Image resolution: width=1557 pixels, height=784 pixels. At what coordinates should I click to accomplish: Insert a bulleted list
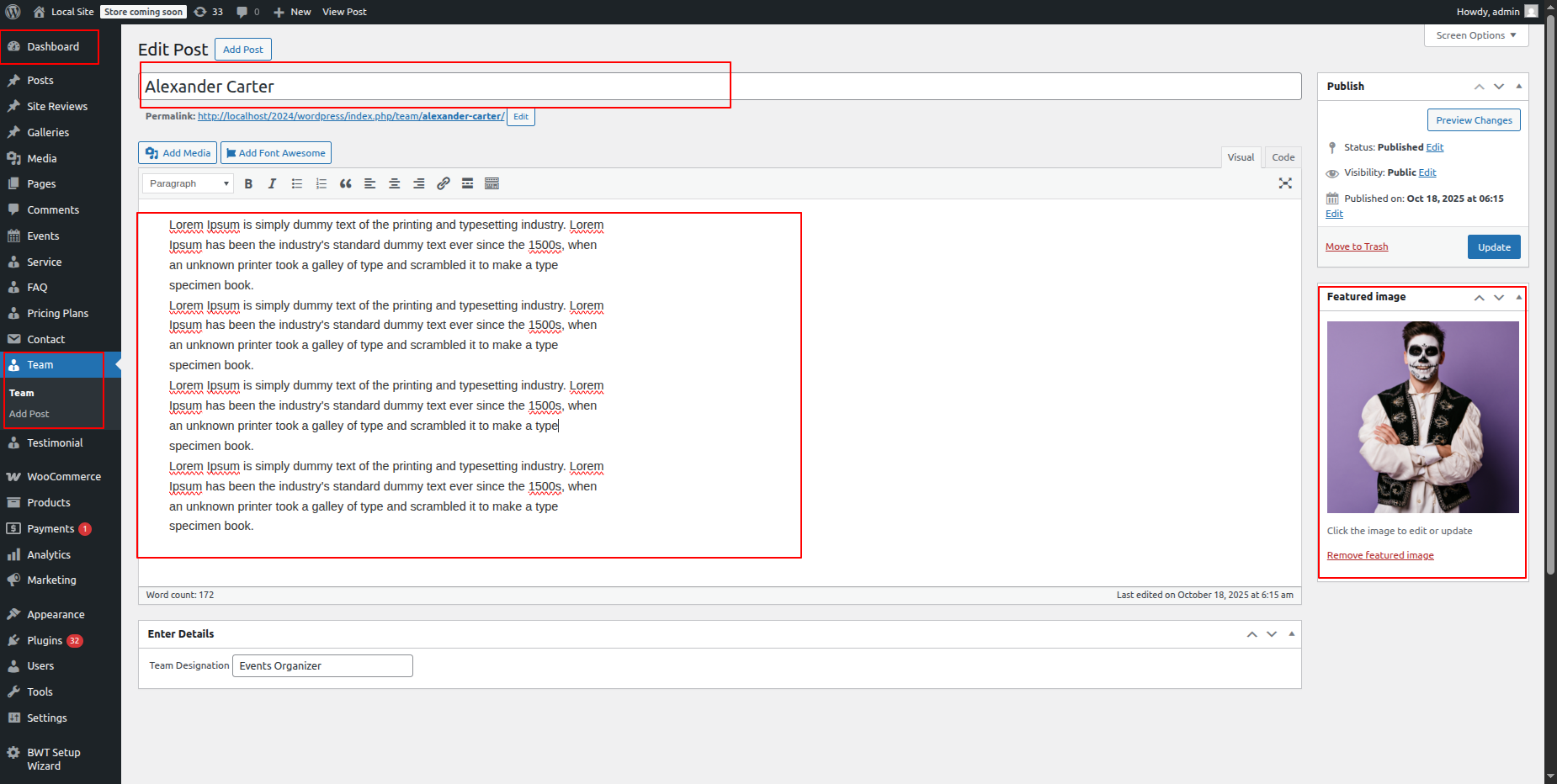296,183
